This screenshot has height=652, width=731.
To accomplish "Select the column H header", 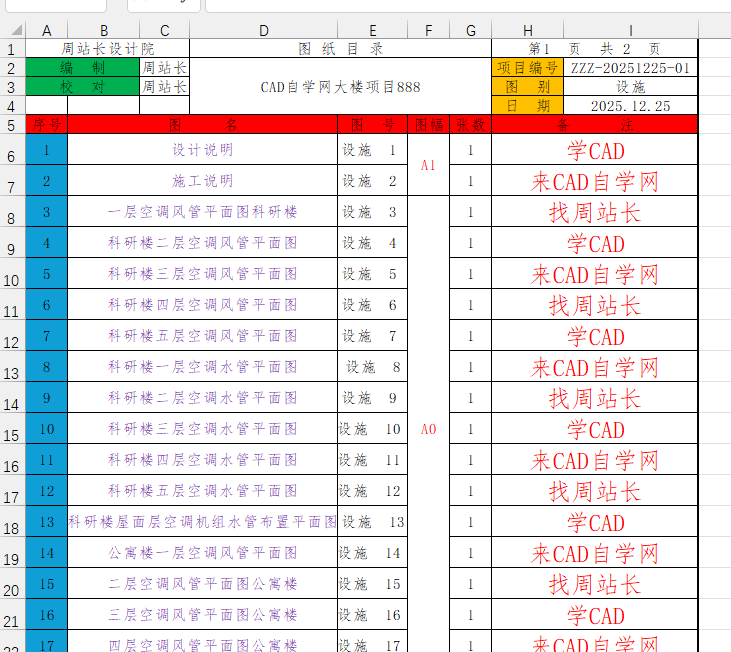I will pos(527,30).
